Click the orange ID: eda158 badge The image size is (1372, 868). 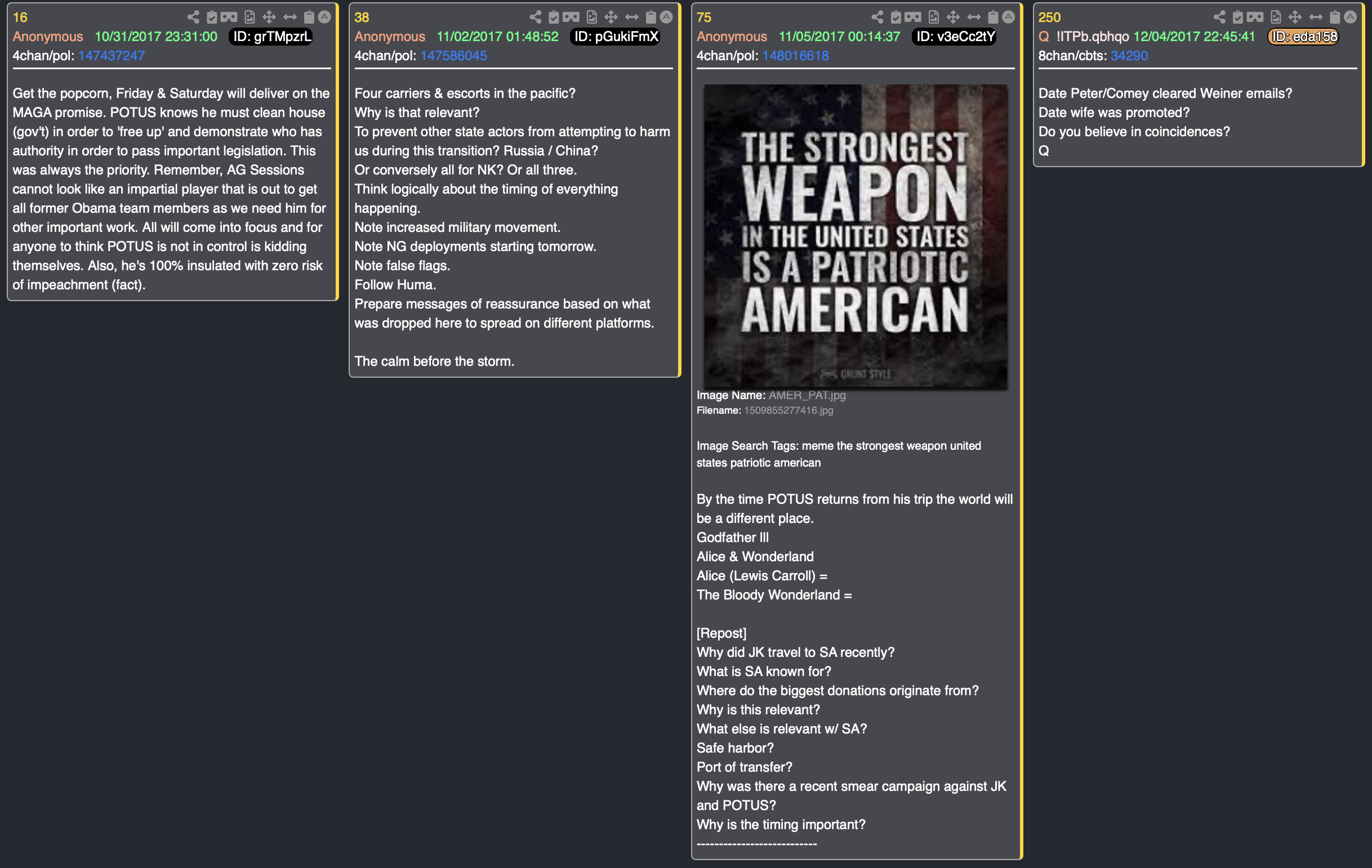pos(1304,37)
